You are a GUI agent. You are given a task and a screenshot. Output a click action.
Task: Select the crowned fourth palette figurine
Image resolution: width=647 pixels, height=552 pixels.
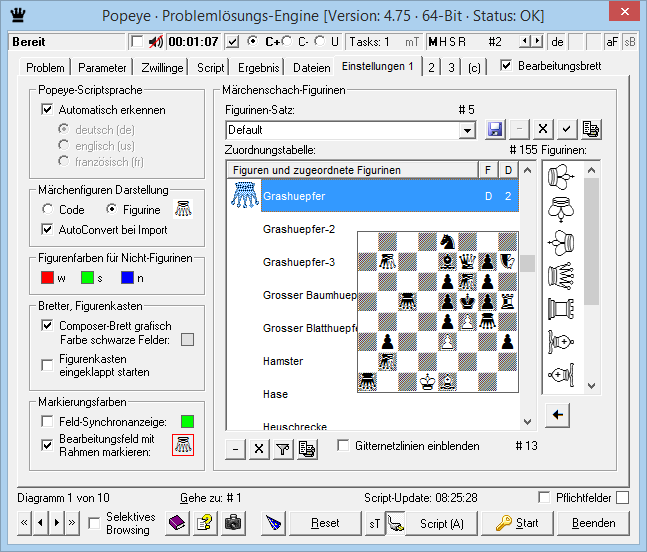click(561, 276)
